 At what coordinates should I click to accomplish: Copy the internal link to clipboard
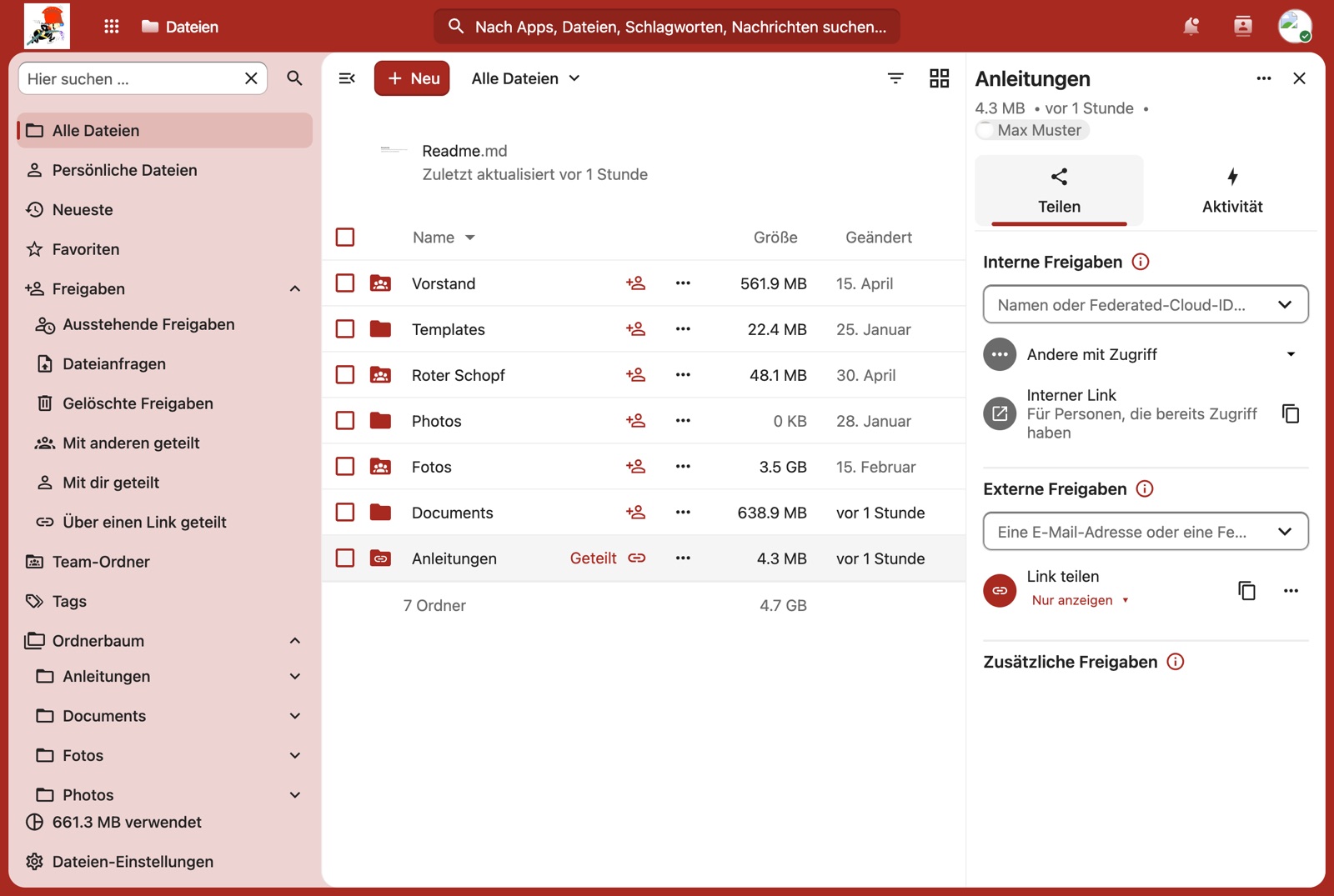click(x=1291, y=413)
